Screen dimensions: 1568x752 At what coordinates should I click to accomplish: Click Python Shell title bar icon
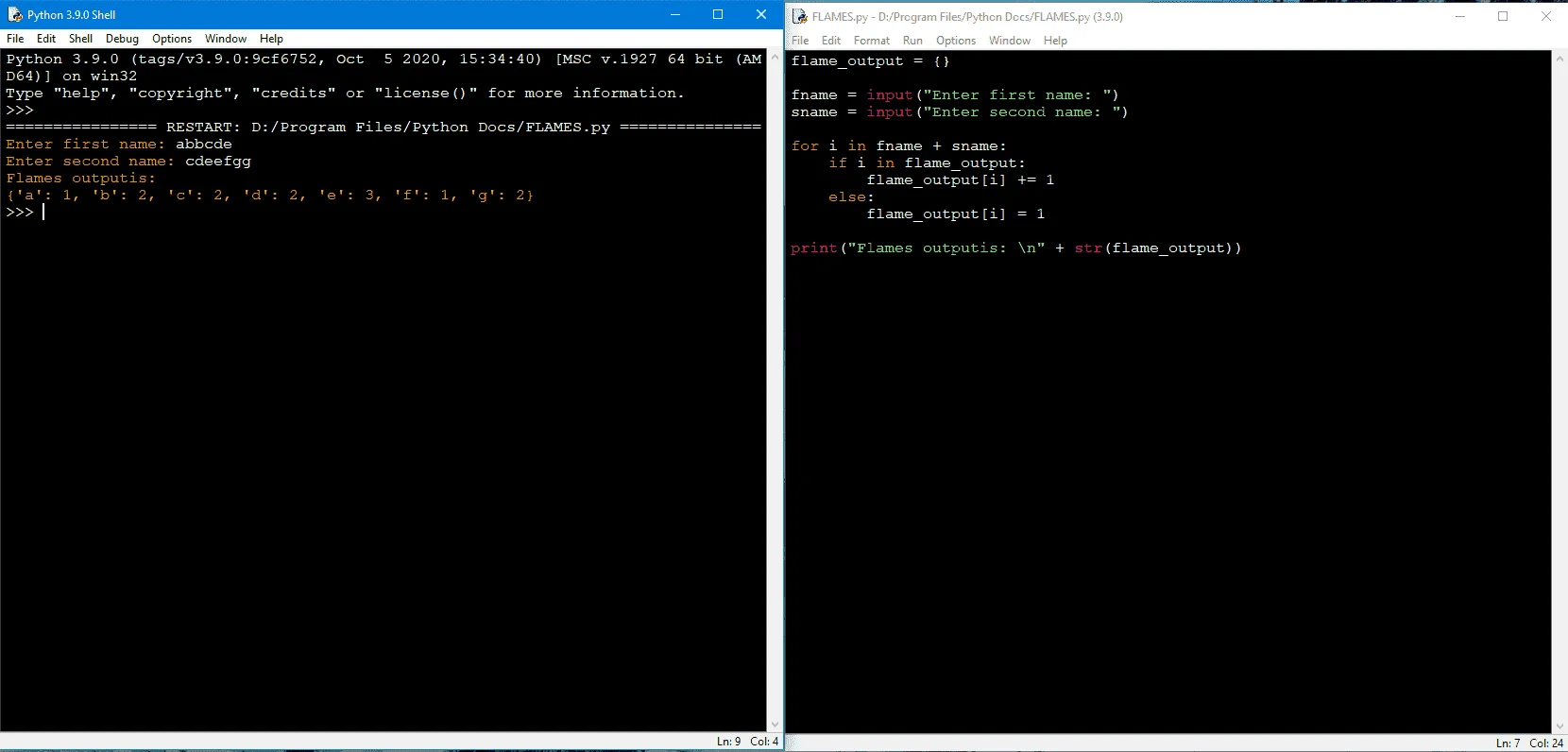point(15,15)
